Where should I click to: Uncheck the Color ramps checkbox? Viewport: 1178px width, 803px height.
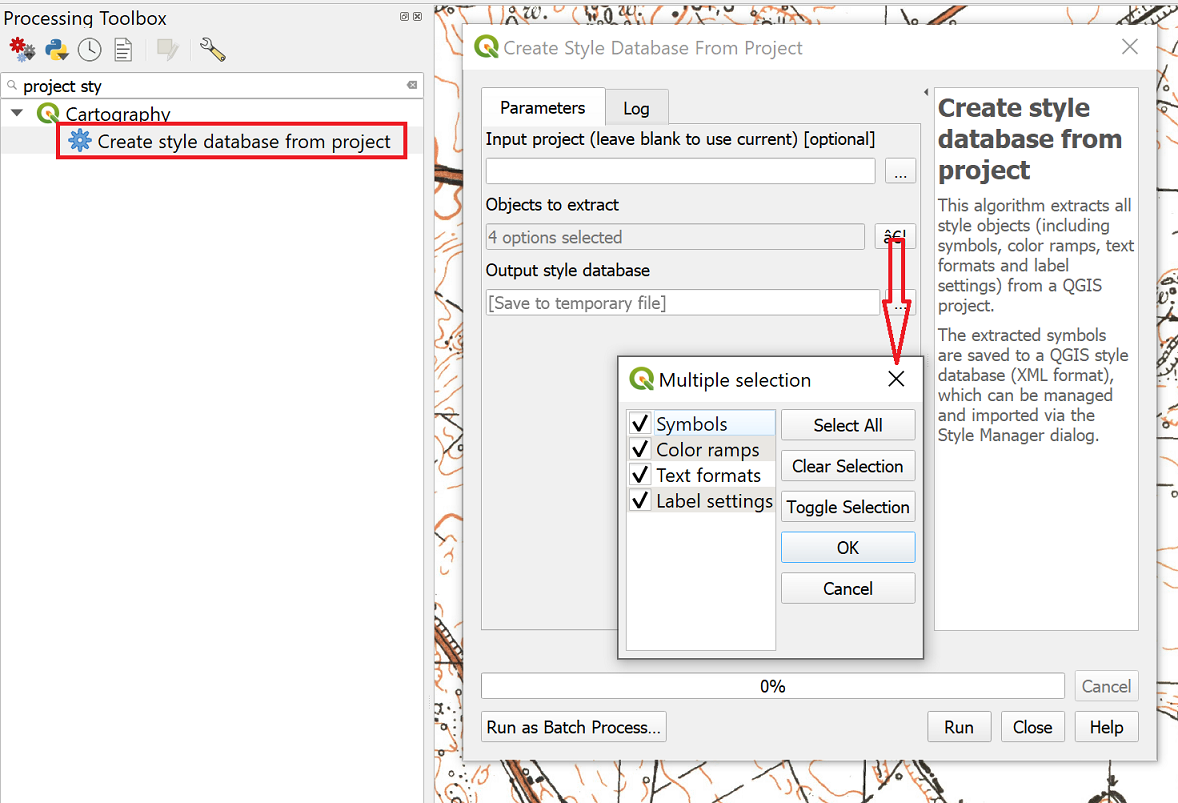pos(641,450)
